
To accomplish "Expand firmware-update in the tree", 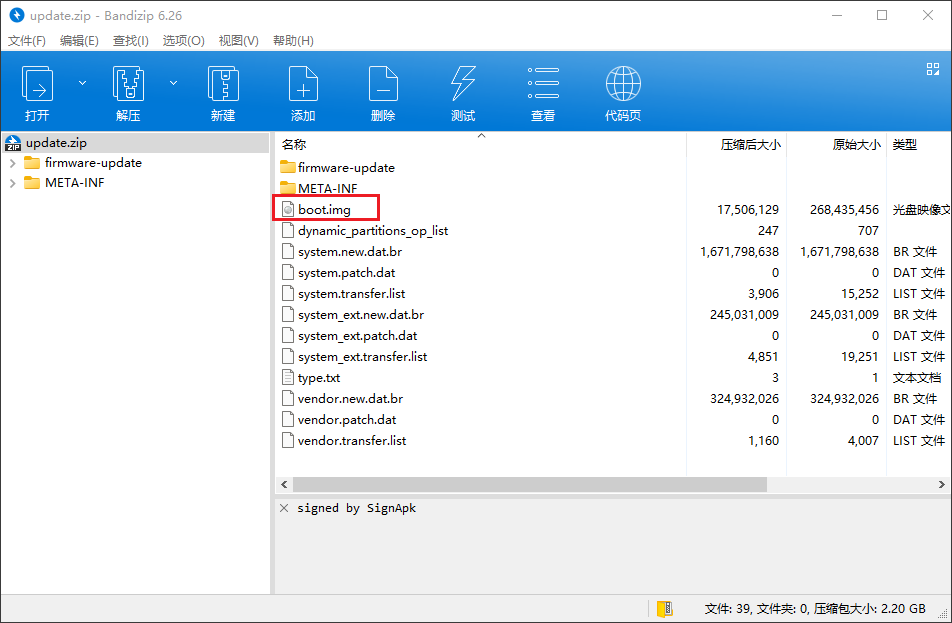I will (13, 163).
